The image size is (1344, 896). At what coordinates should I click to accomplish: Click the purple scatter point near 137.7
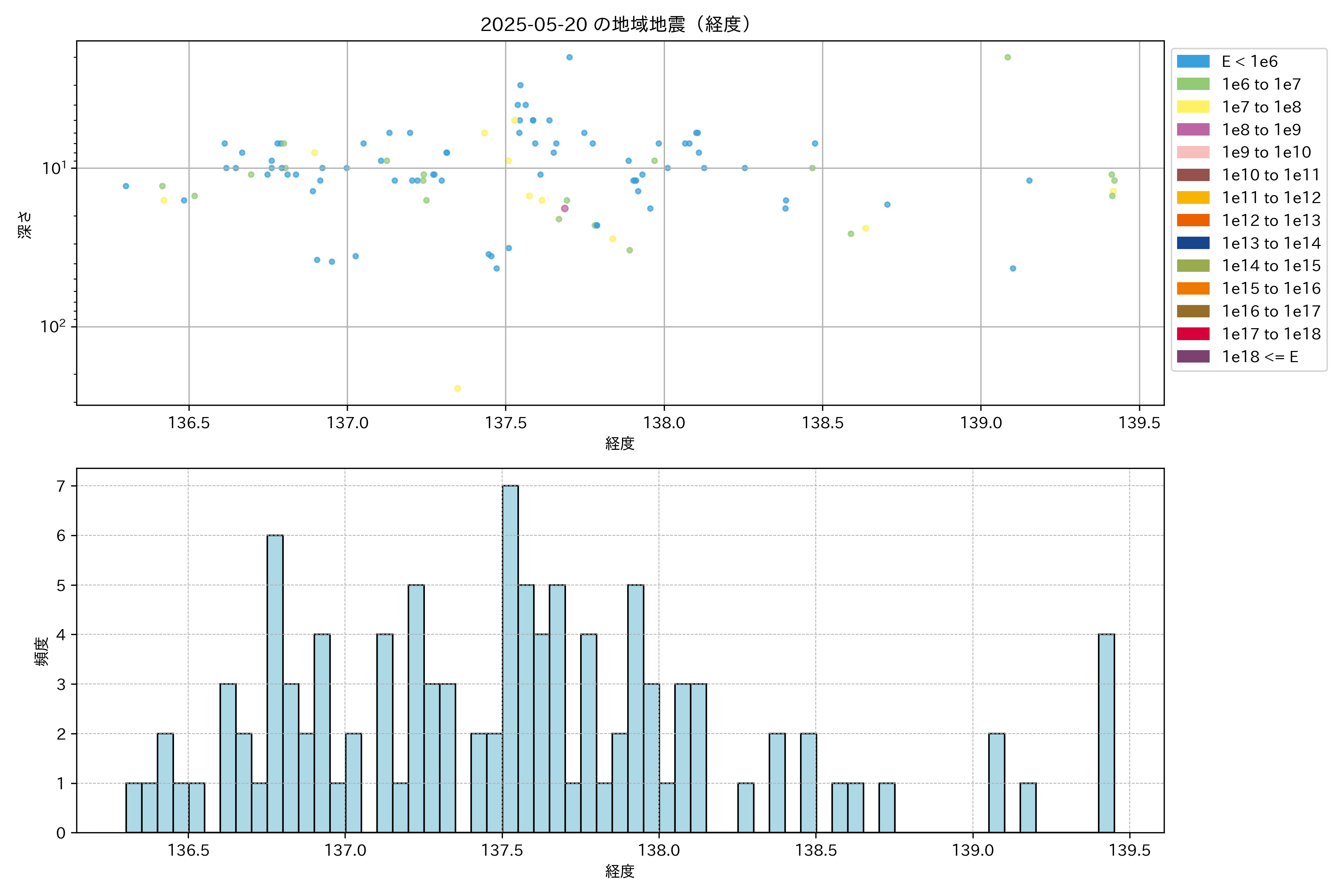564,209
